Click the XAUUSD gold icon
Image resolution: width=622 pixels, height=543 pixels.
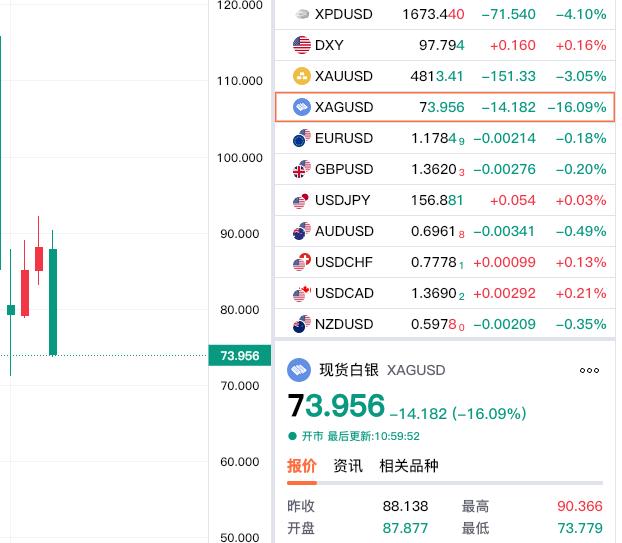click(x=302, y=76)
